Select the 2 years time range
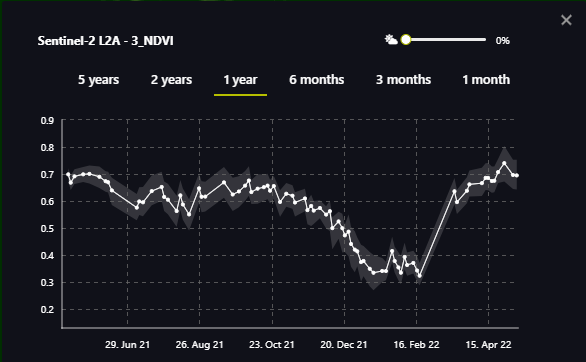This screenshot has width=586, height=362. (171, 80)
